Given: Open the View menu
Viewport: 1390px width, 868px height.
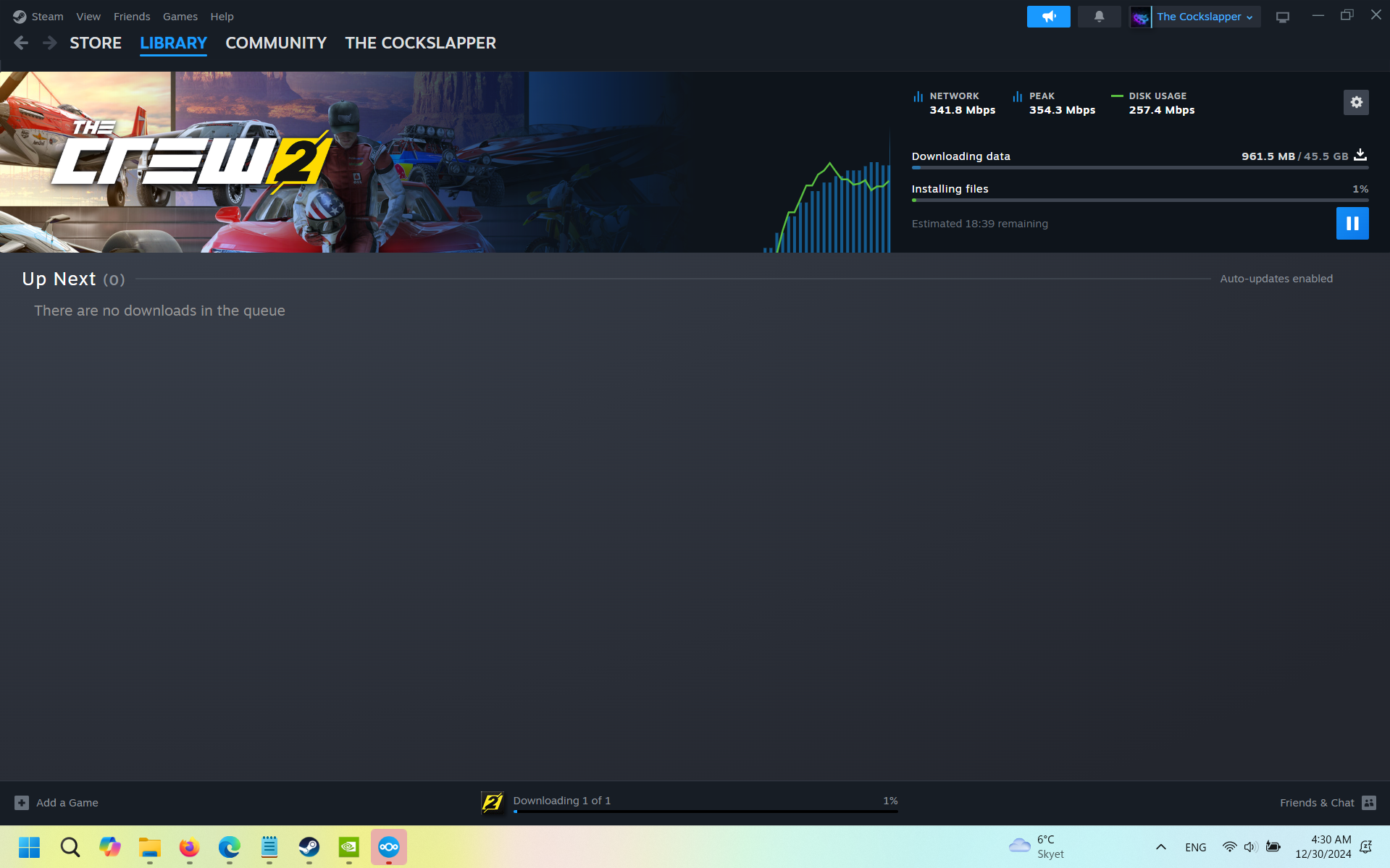Looking at the screenshot, I should [x=88, y=17].
